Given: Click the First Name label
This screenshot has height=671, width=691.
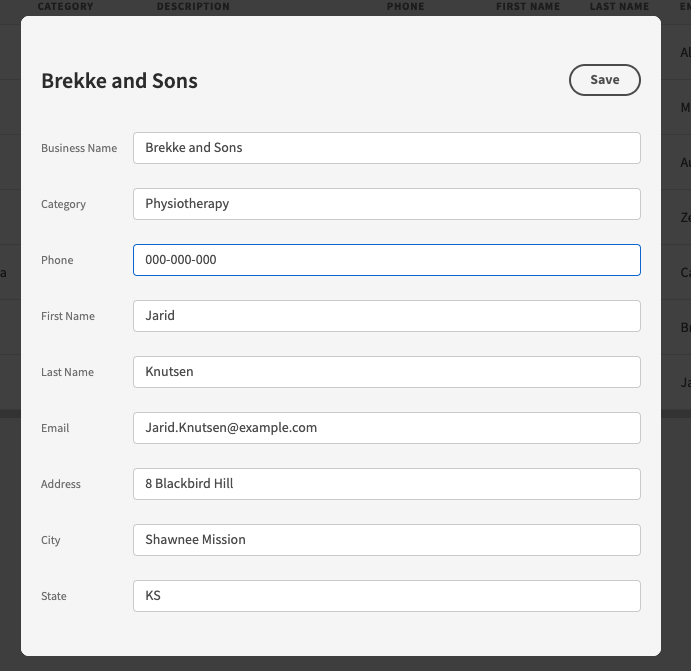Looking at the screenshot, I should pyautogui.click(x=68, y=316).
